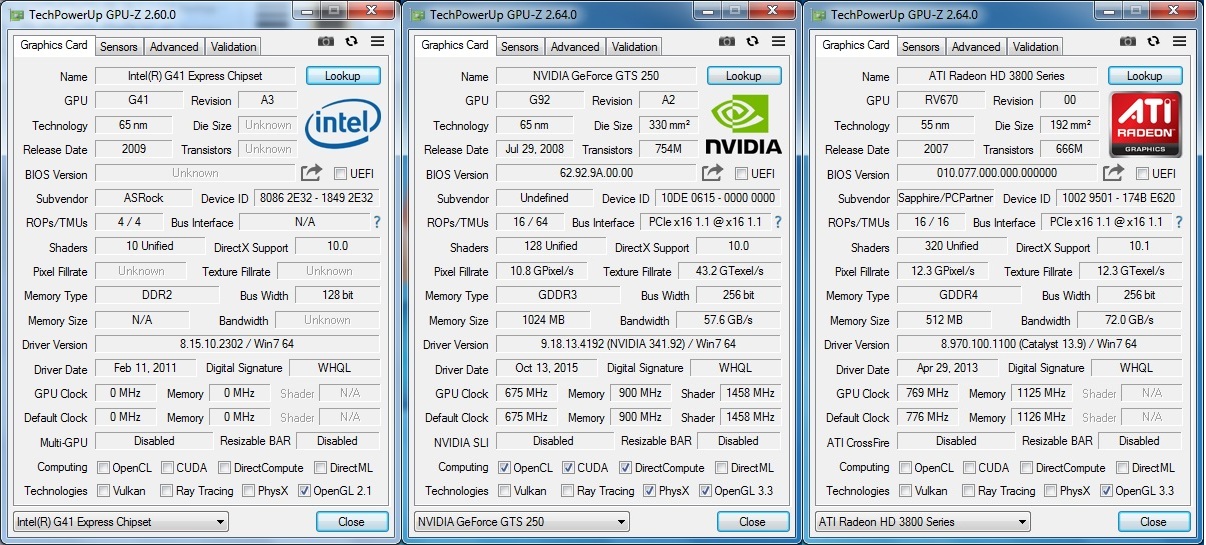Click camera screenshot icon in GeForce GTS 250 window

coord(727,41)
